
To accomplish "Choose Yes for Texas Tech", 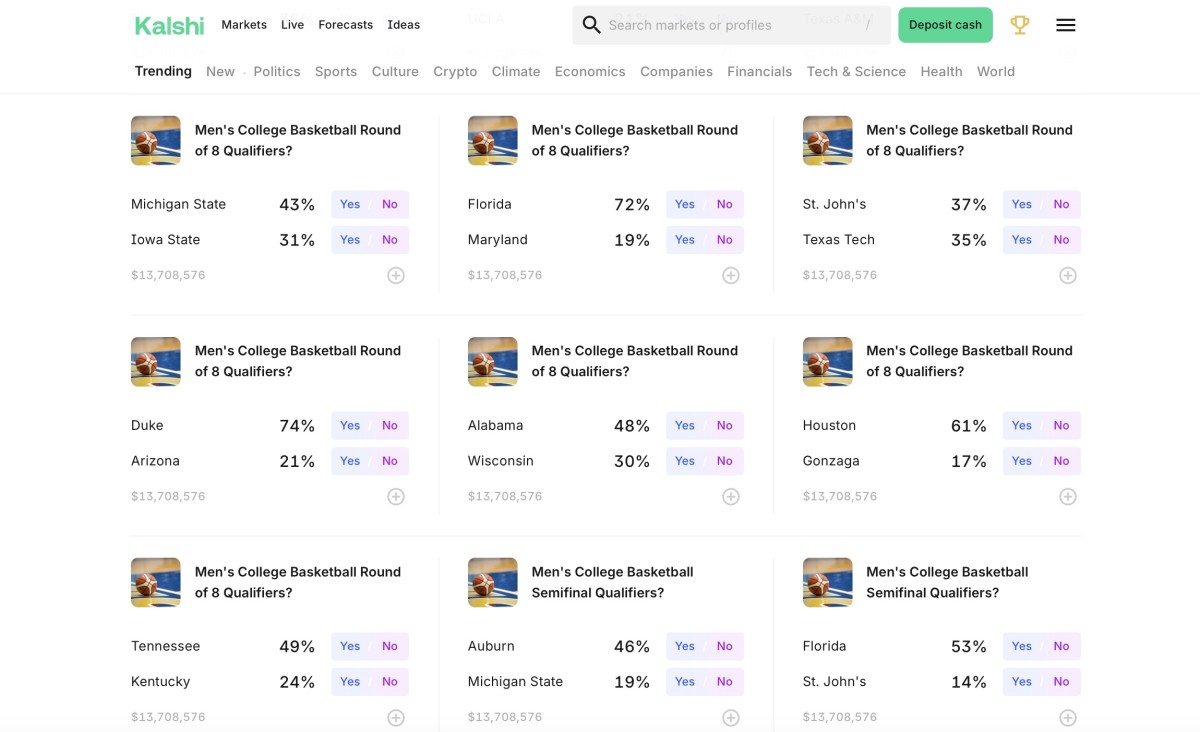I will click(1021, 240).
